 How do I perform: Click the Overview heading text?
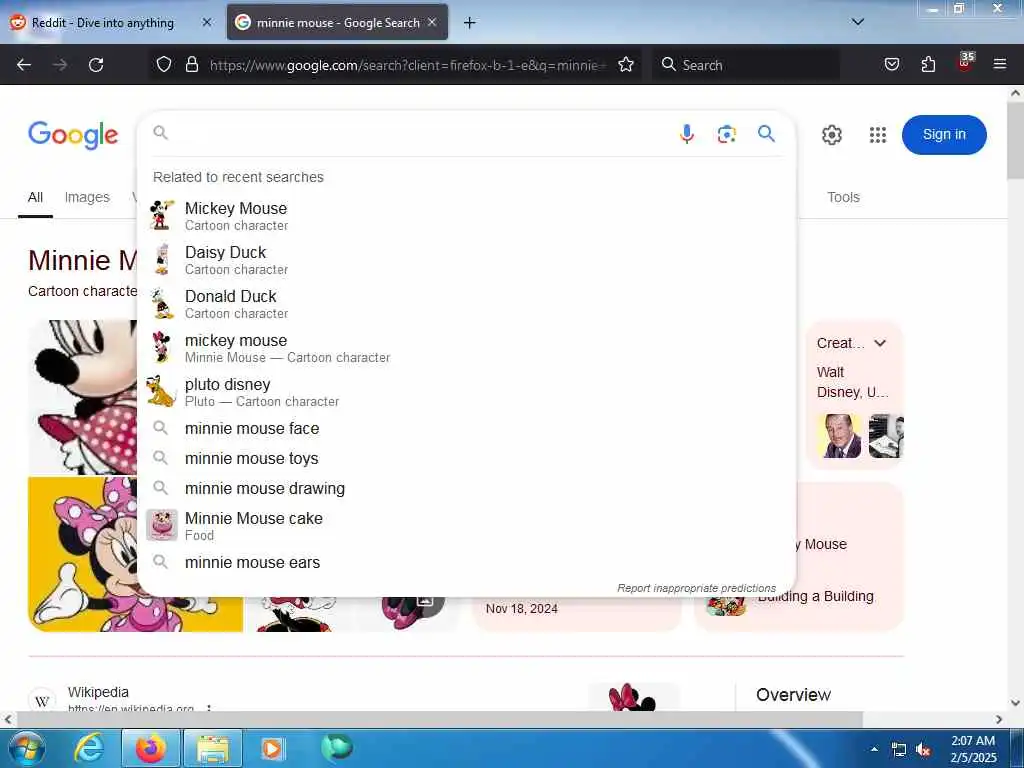[x=793, y=694]
